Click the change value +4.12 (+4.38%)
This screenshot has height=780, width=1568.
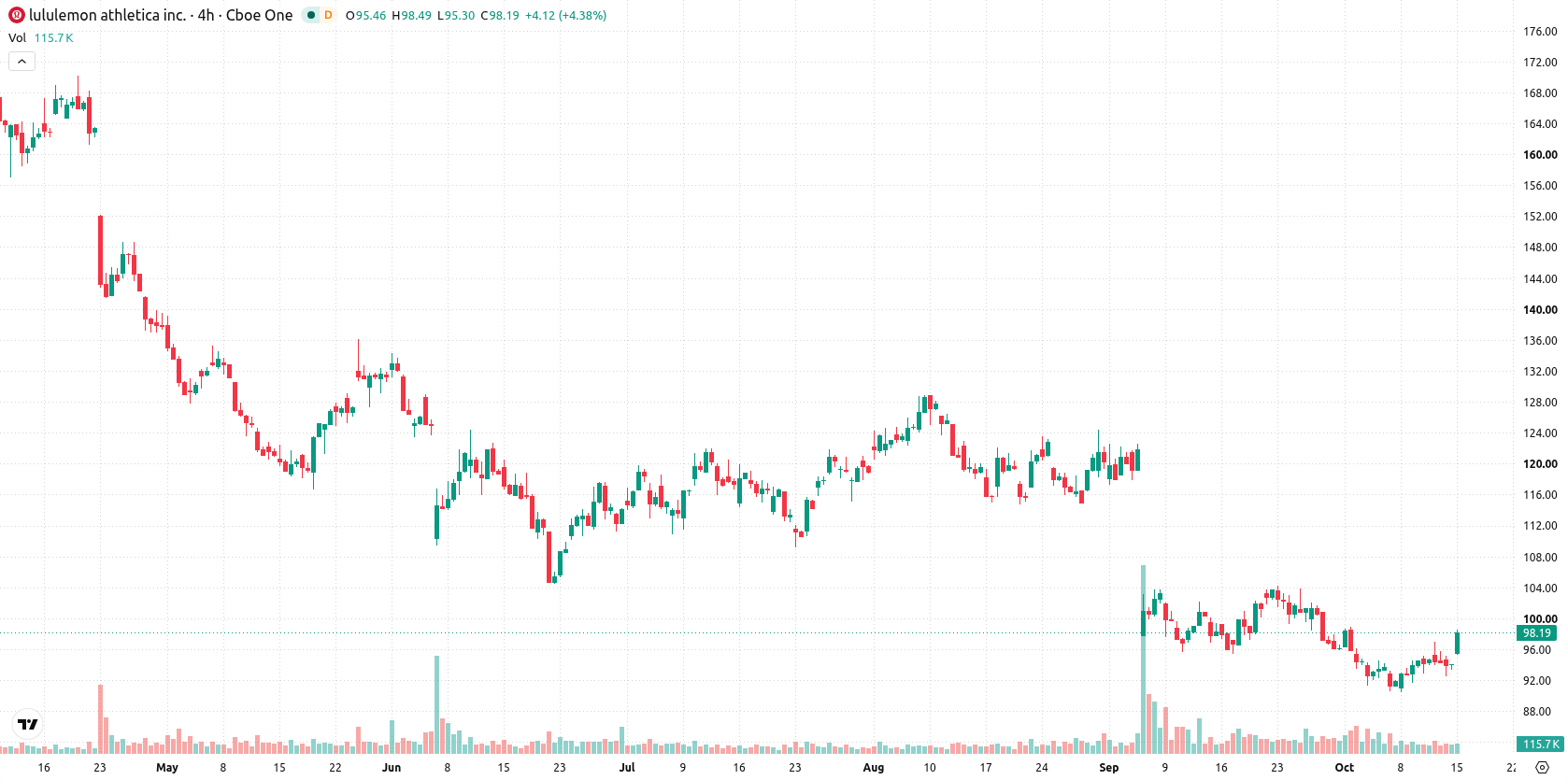pos(565,16)
